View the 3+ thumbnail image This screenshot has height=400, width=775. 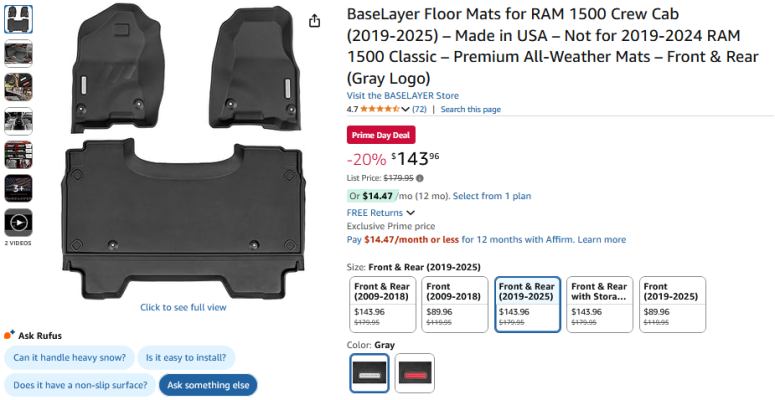click(x=19, y=188)
